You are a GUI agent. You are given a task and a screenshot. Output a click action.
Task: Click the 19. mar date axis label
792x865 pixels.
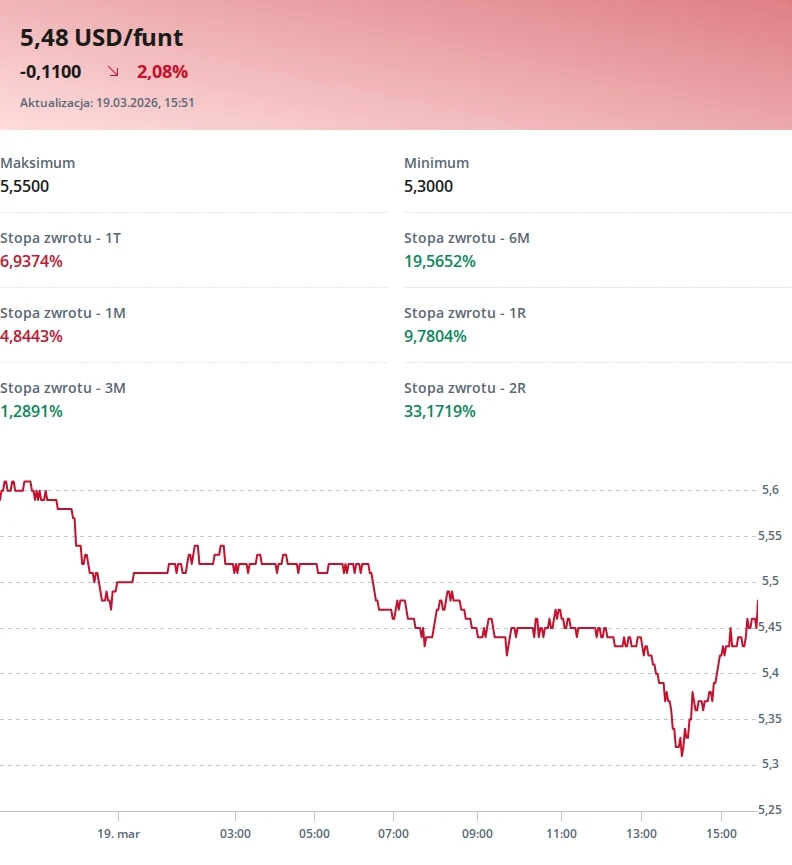coord(120,833)
